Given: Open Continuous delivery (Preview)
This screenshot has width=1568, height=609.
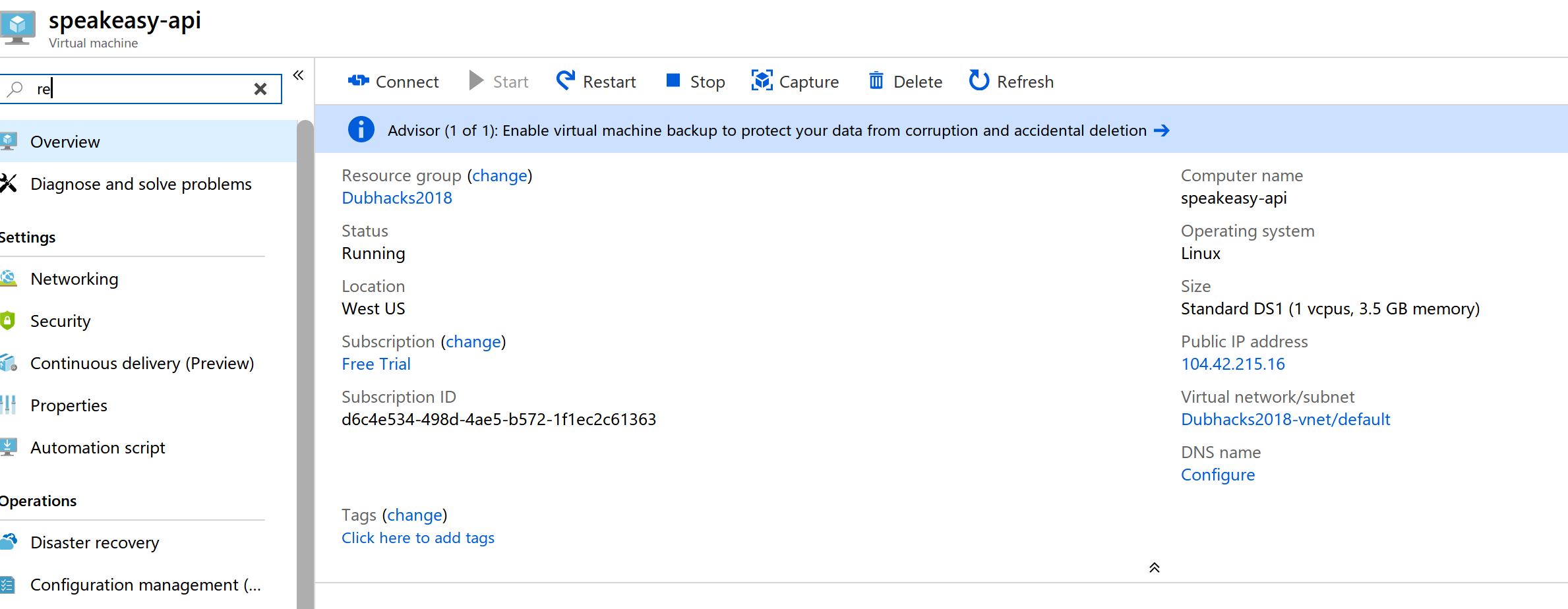Looking at the screenshot, I should (x=148, y=363).
